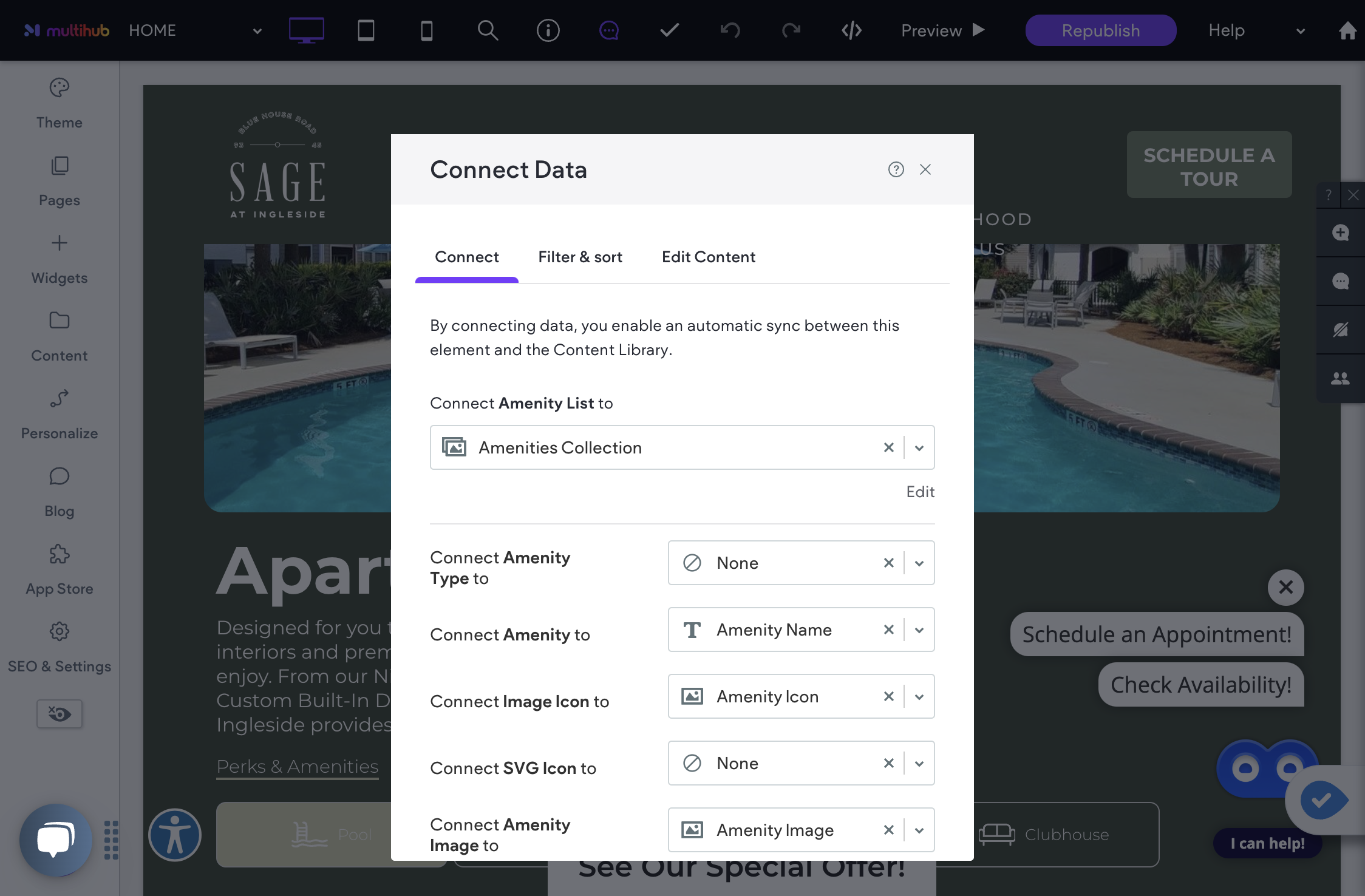Toggle hidden elements eye button in sidebar

click(x=60, y=714)
